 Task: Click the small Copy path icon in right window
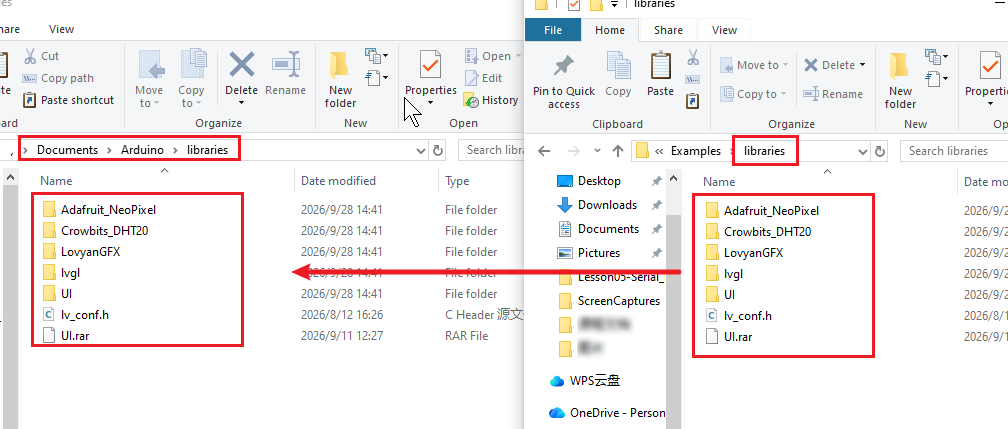[692, 79]
